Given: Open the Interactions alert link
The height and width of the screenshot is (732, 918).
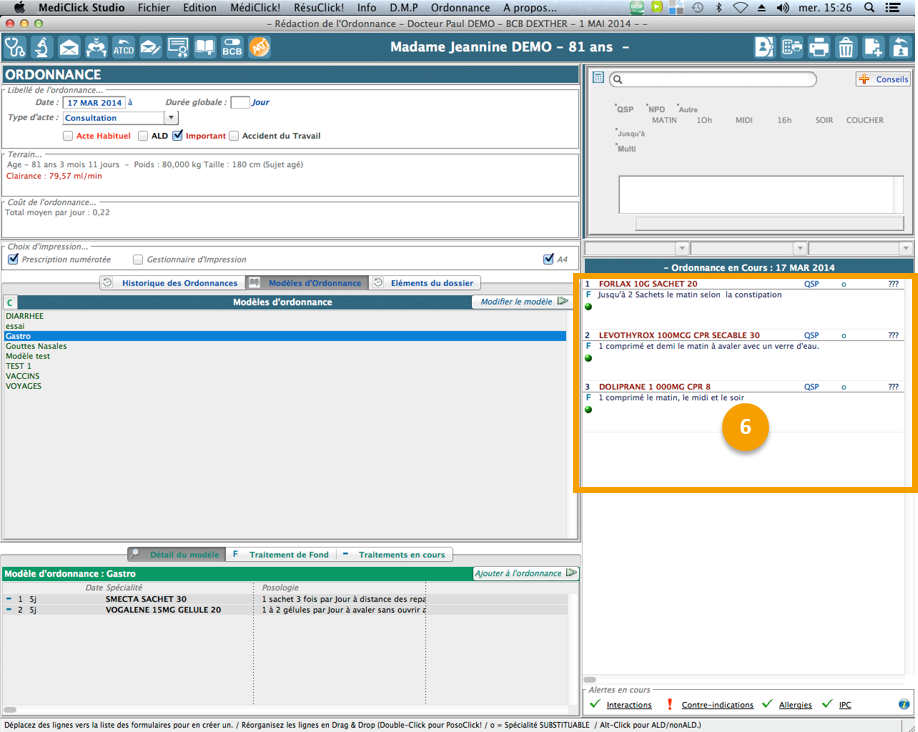Looking at the screenshot, I should pyautogui.click(x=629, y=704).
